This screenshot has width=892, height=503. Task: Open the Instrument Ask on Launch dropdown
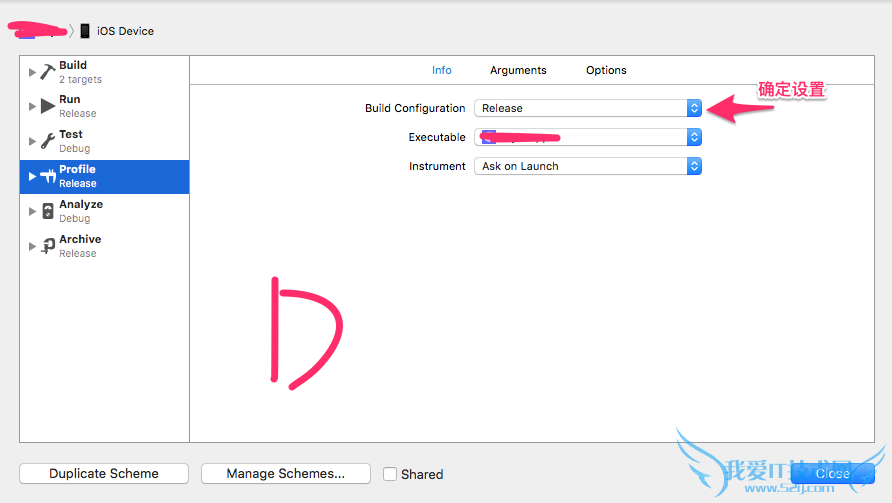pyautogui.click(x=588, y=166)
